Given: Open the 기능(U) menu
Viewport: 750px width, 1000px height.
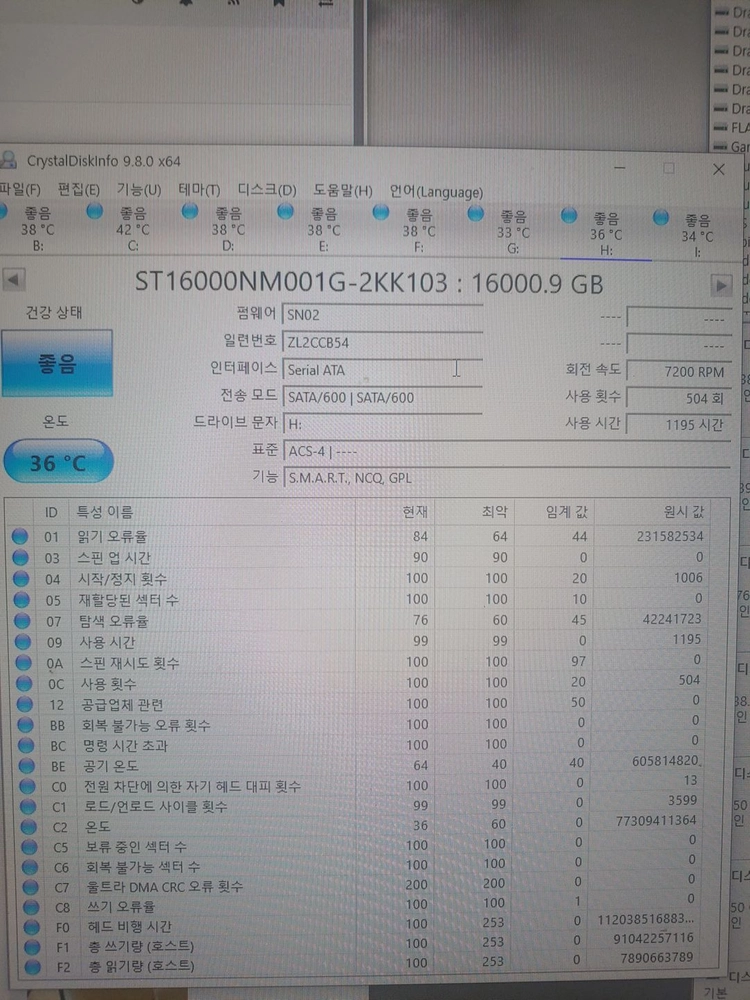Looking at the screenshot, I should pos(138,189).
